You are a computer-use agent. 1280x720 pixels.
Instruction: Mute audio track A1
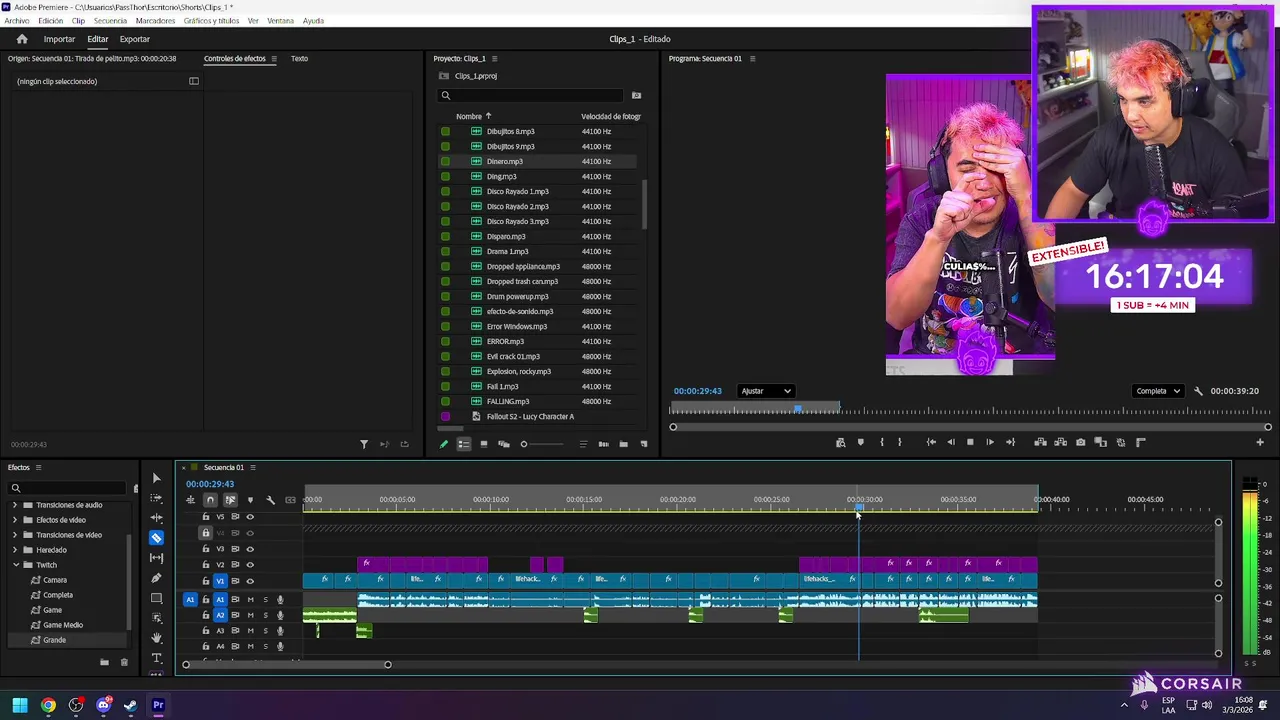[250, 600]
